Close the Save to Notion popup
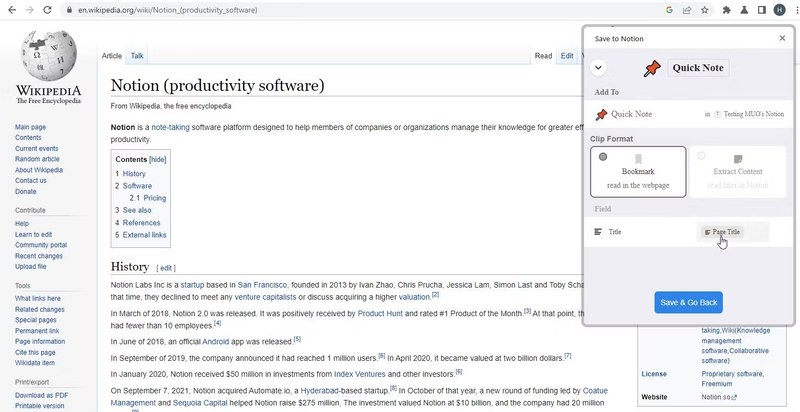 point(782,38)
